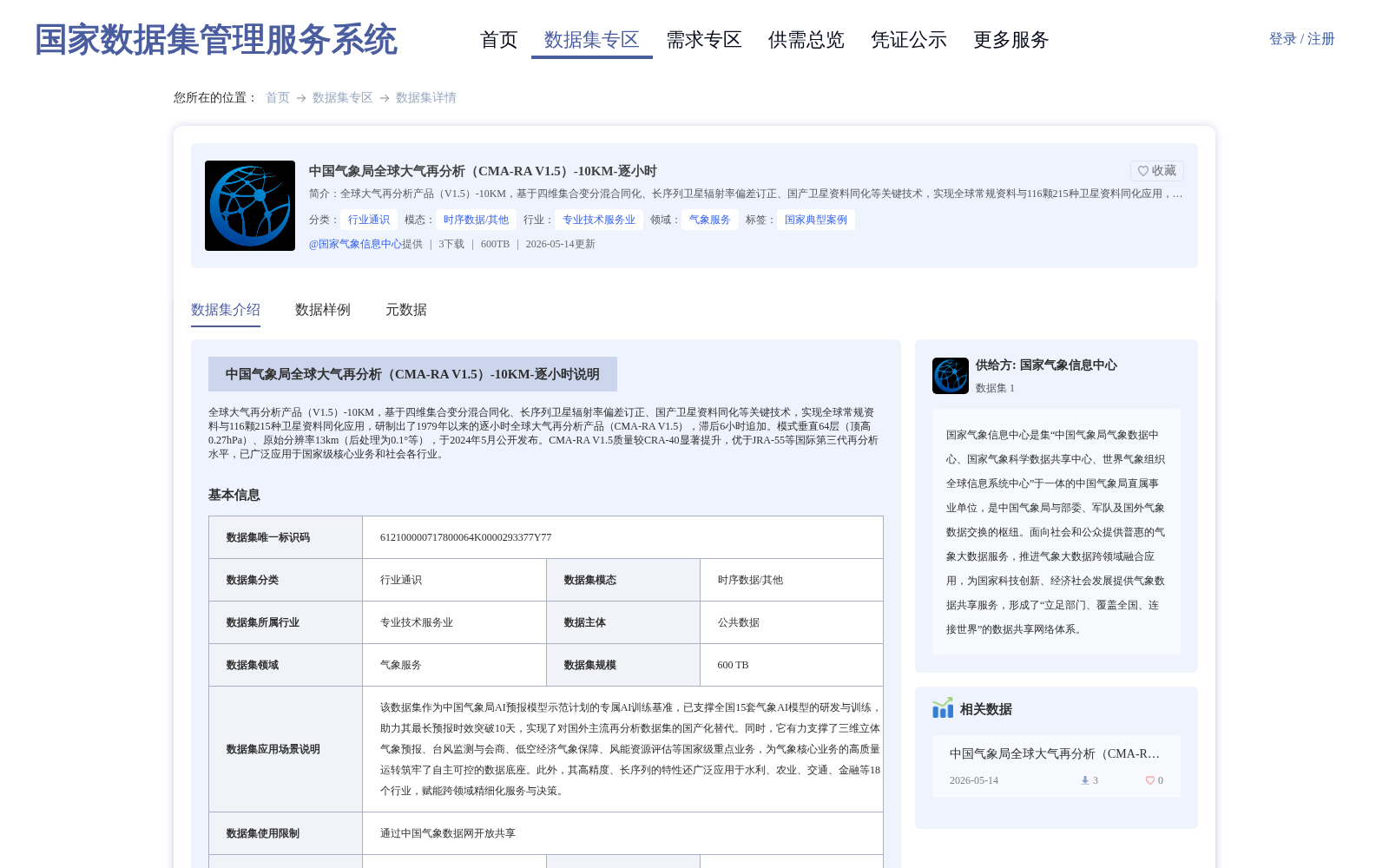The height and width of the screenshot is (868, 1389).
Task: Switch to the 数据集介绍 tab
Action: [x=226, y=310]
